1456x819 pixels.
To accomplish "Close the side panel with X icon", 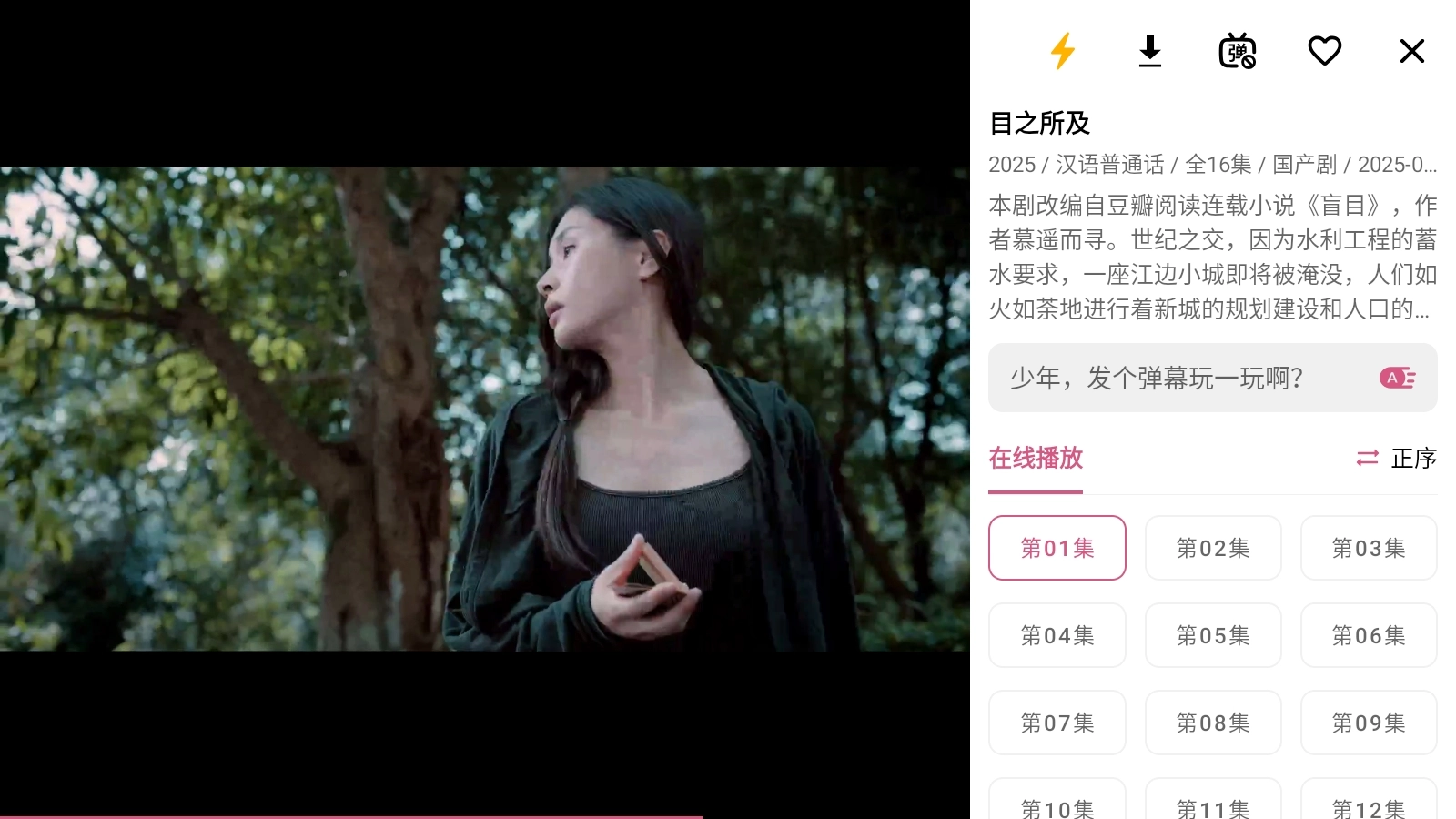I will click(x=1412, y=51).
